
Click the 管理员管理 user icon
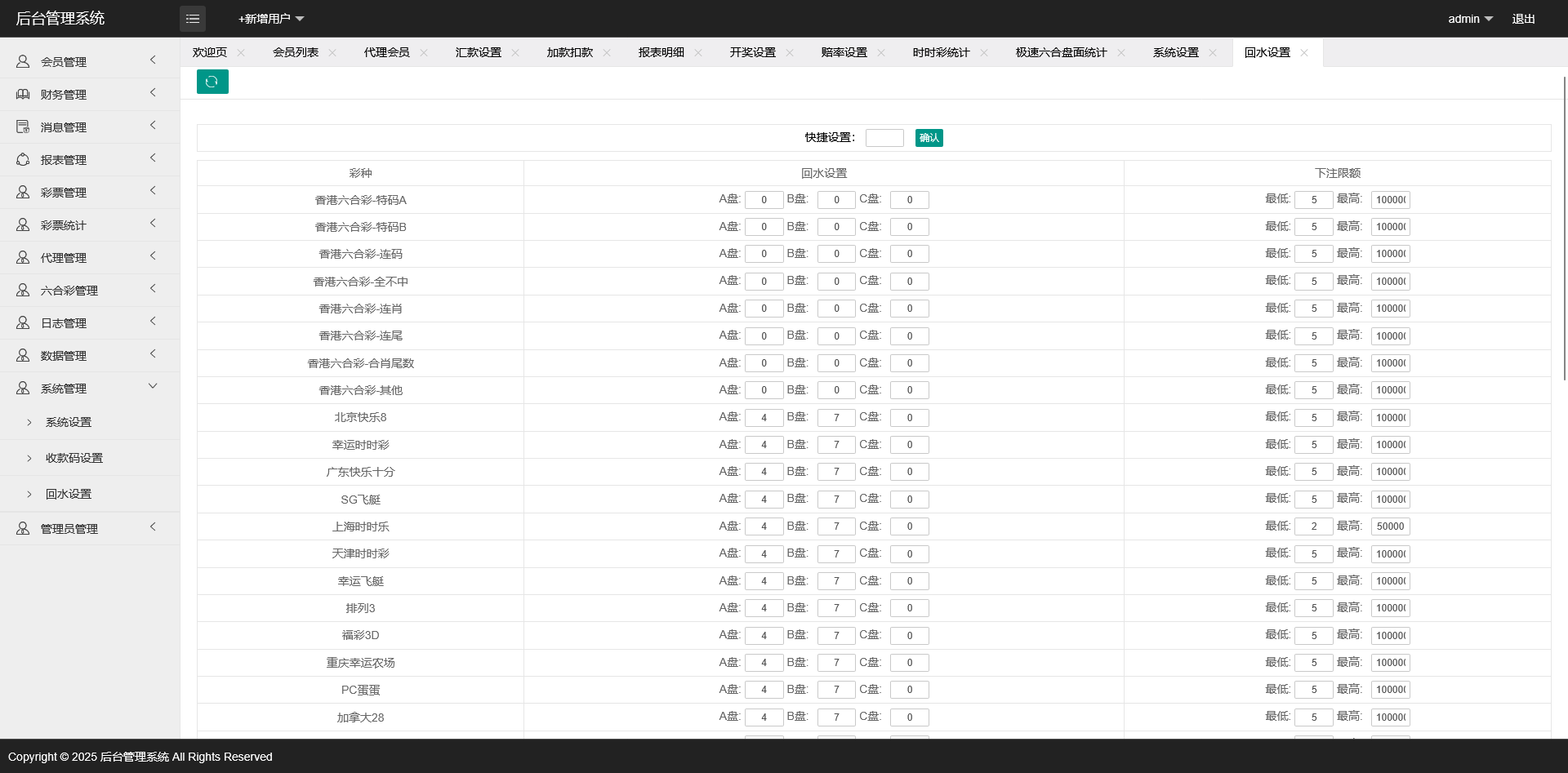pos(23,528)
